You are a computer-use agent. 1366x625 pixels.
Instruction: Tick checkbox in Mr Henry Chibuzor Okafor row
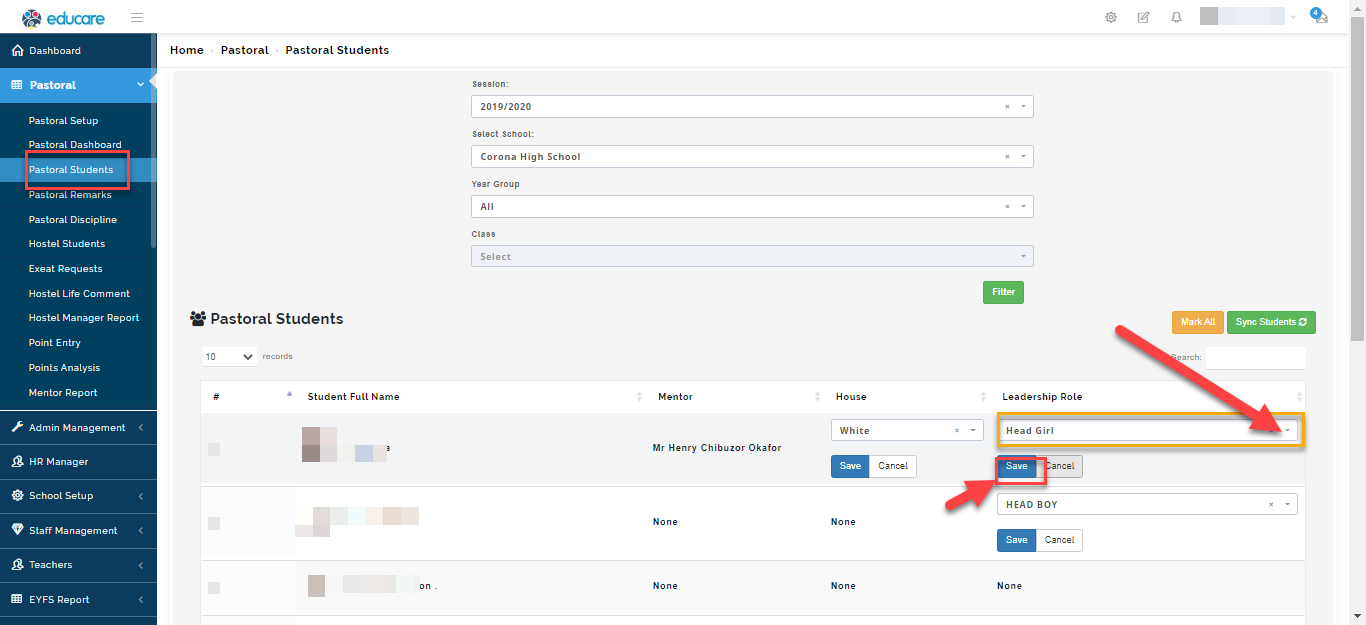214,449
